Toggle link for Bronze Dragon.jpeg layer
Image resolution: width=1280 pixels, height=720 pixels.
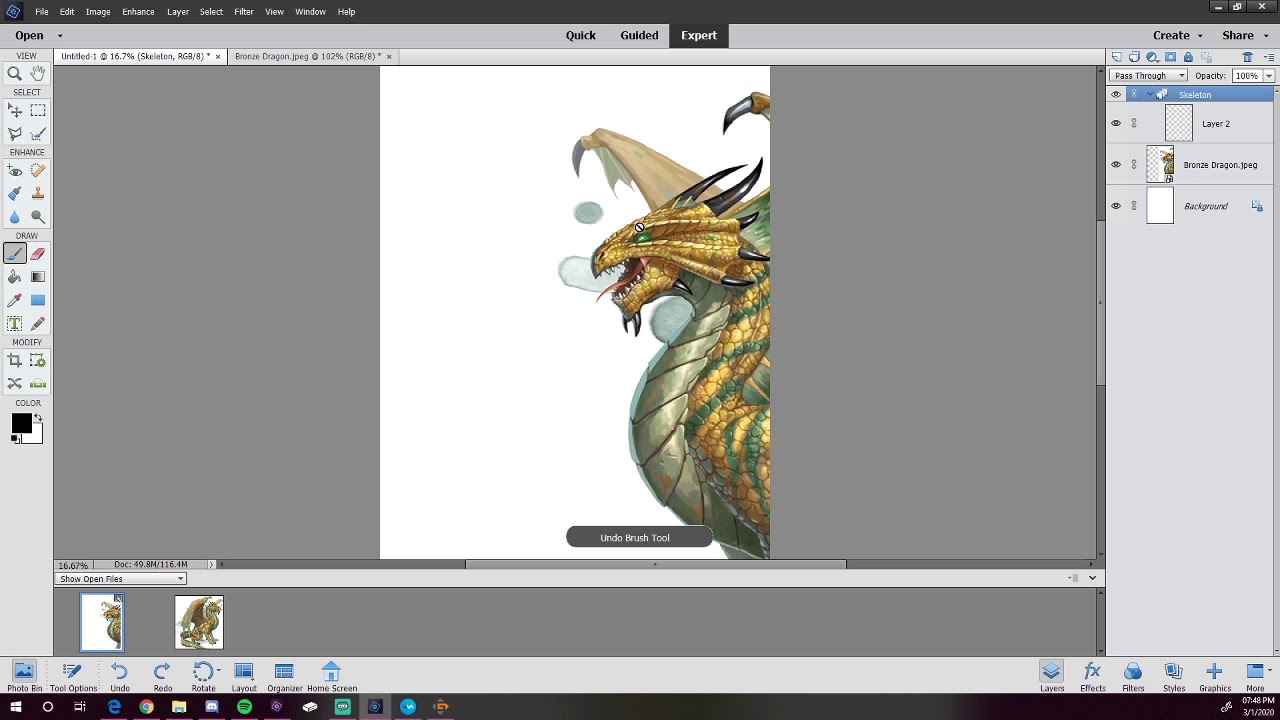pos(1134,165)
